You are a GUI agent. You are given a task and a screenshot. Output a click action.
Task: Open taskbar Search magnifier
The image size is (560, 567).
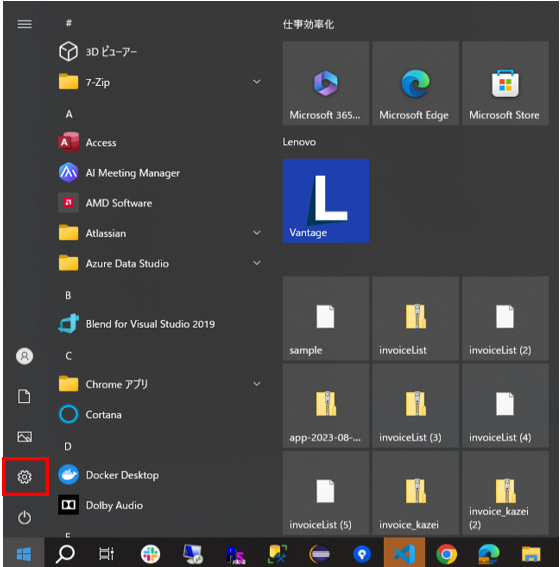[65, 554]
